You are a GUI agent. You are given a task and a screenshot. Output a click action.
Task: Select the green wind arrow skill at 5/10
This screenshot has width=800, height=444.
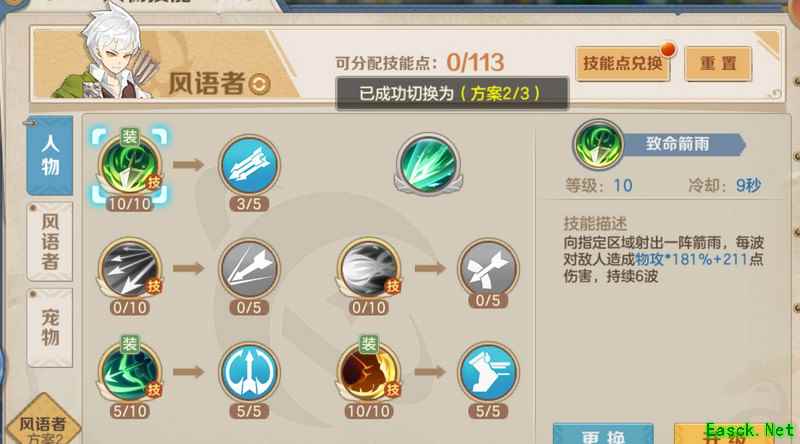(x=130, y=373)
